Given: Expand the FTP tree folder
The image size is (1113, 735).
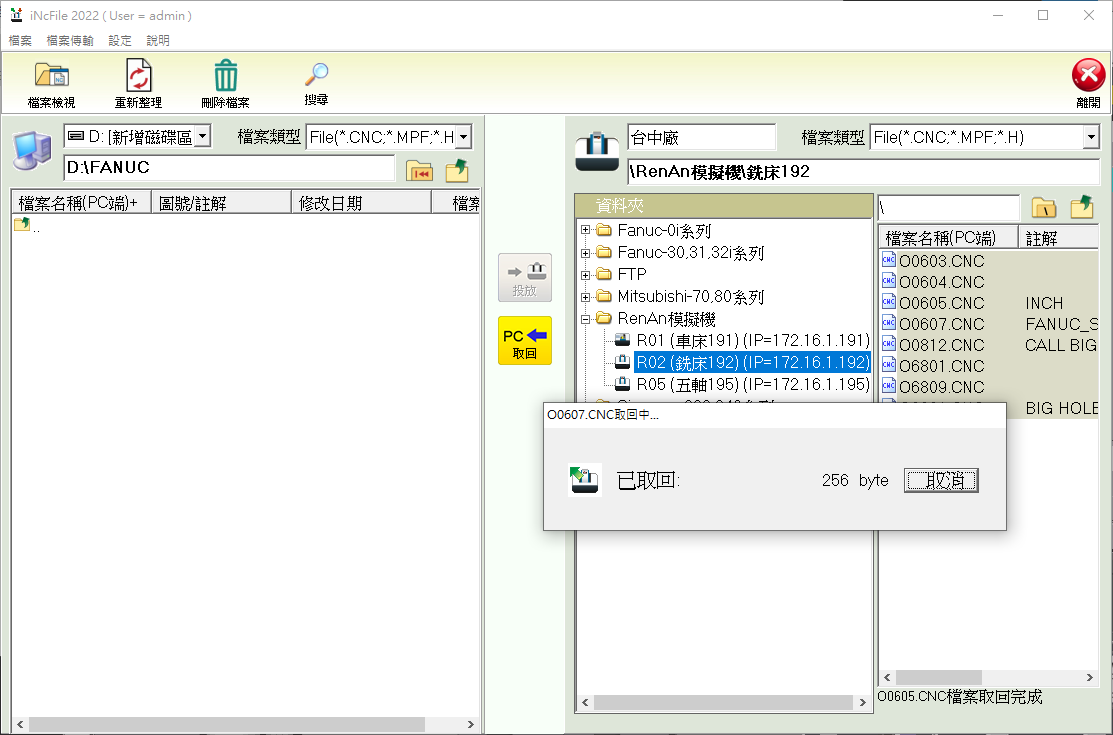Looking at the screenshot, I should tap(586, 275).
